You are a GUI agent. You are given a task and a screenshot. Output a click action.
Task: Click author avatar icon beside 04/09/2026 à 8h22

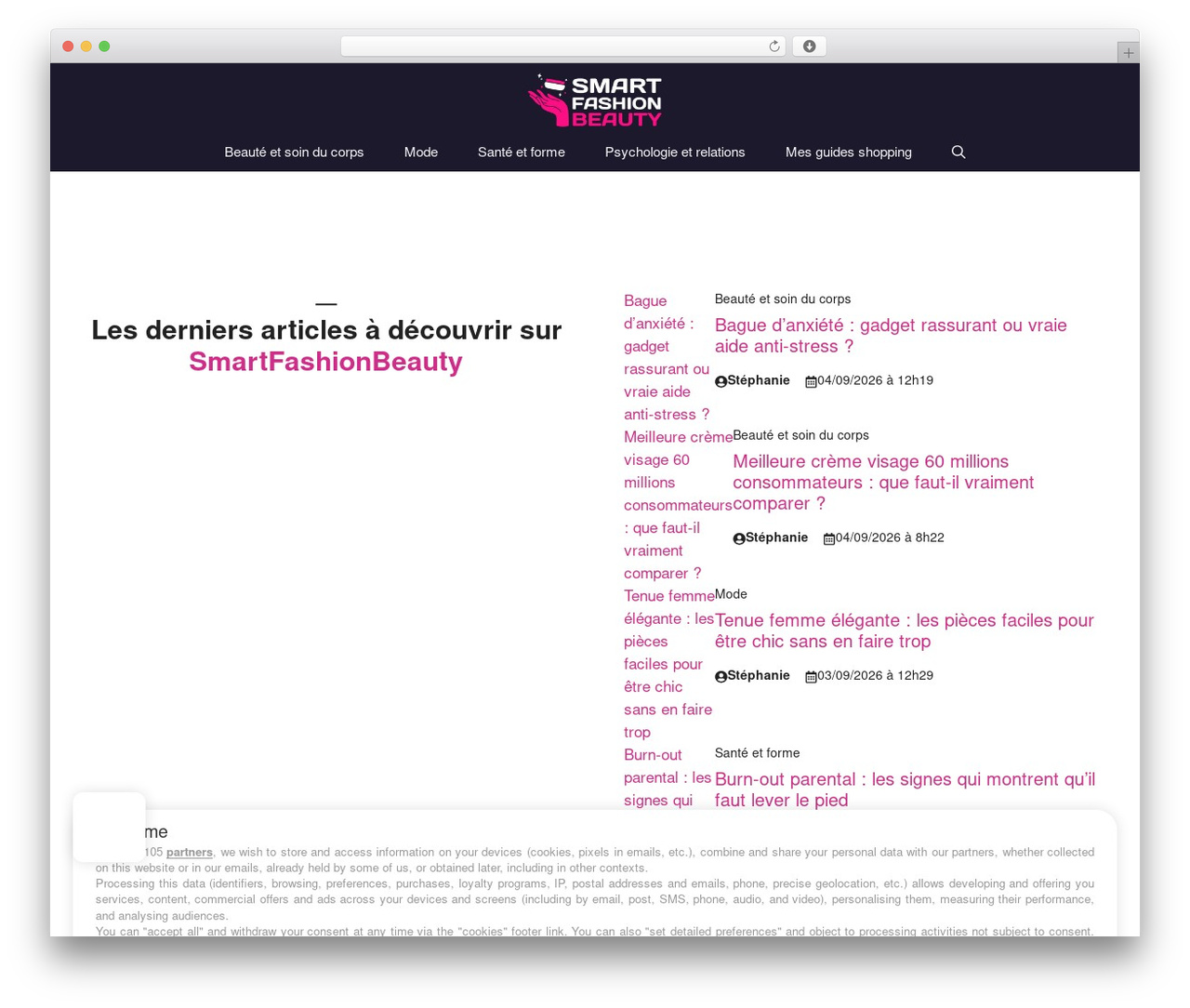click(739, 538)
